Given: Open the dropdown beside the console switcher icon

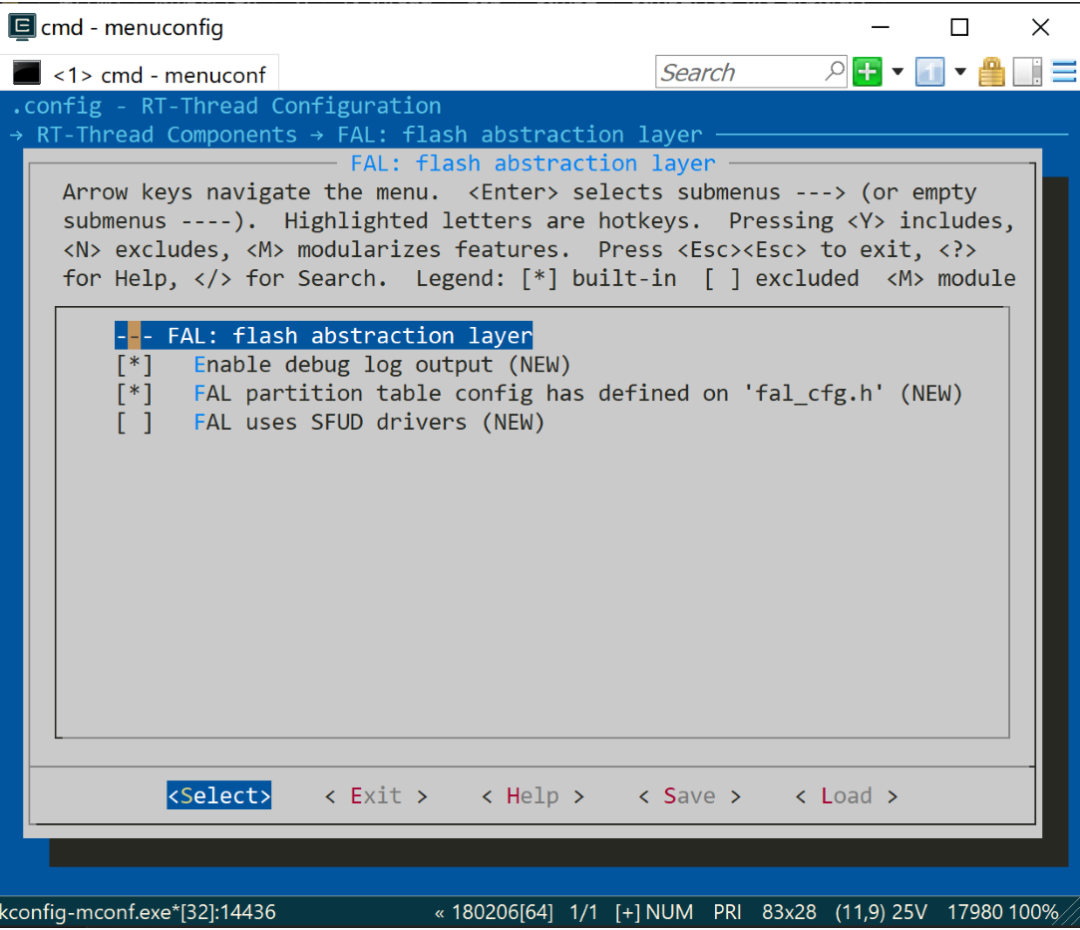Looking at the screenshot, I should pos(959,71).
